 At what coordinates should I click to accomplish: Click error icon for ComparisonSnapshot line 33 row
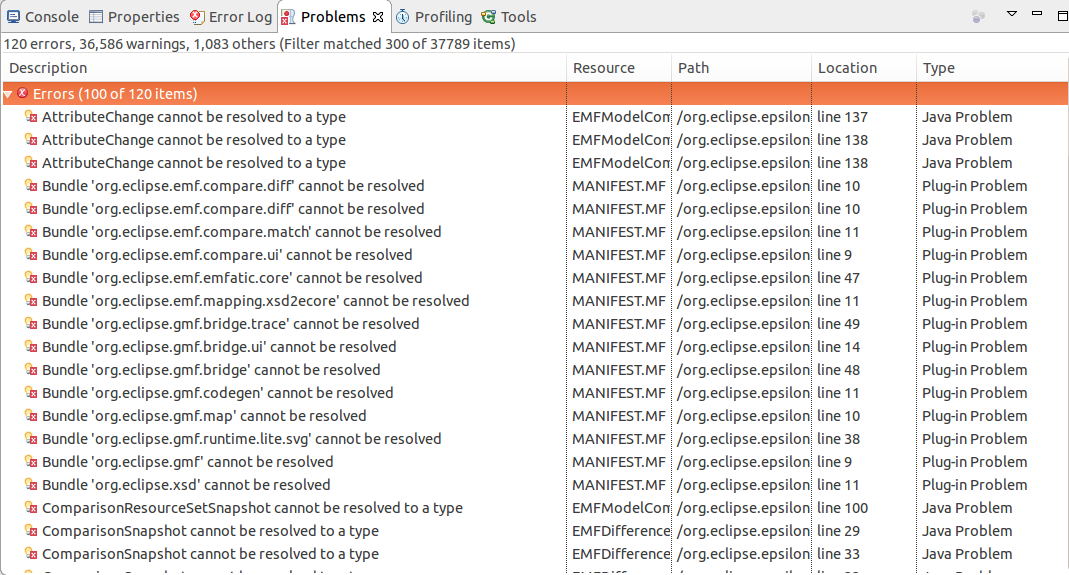[31, 554]
